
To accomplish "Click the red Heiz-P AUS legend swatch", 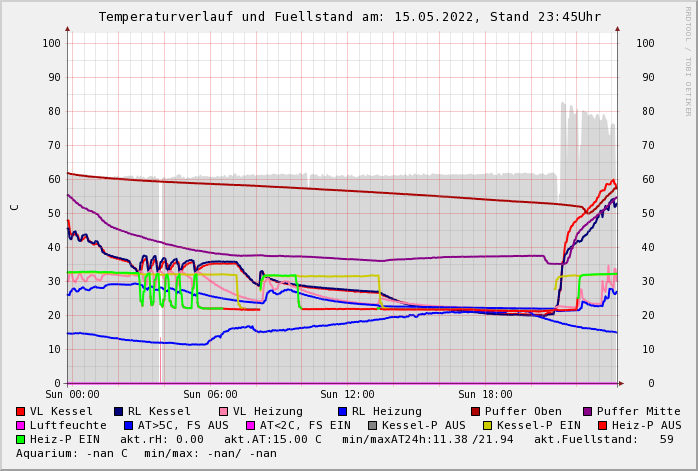I will click(x=602, y=426).
